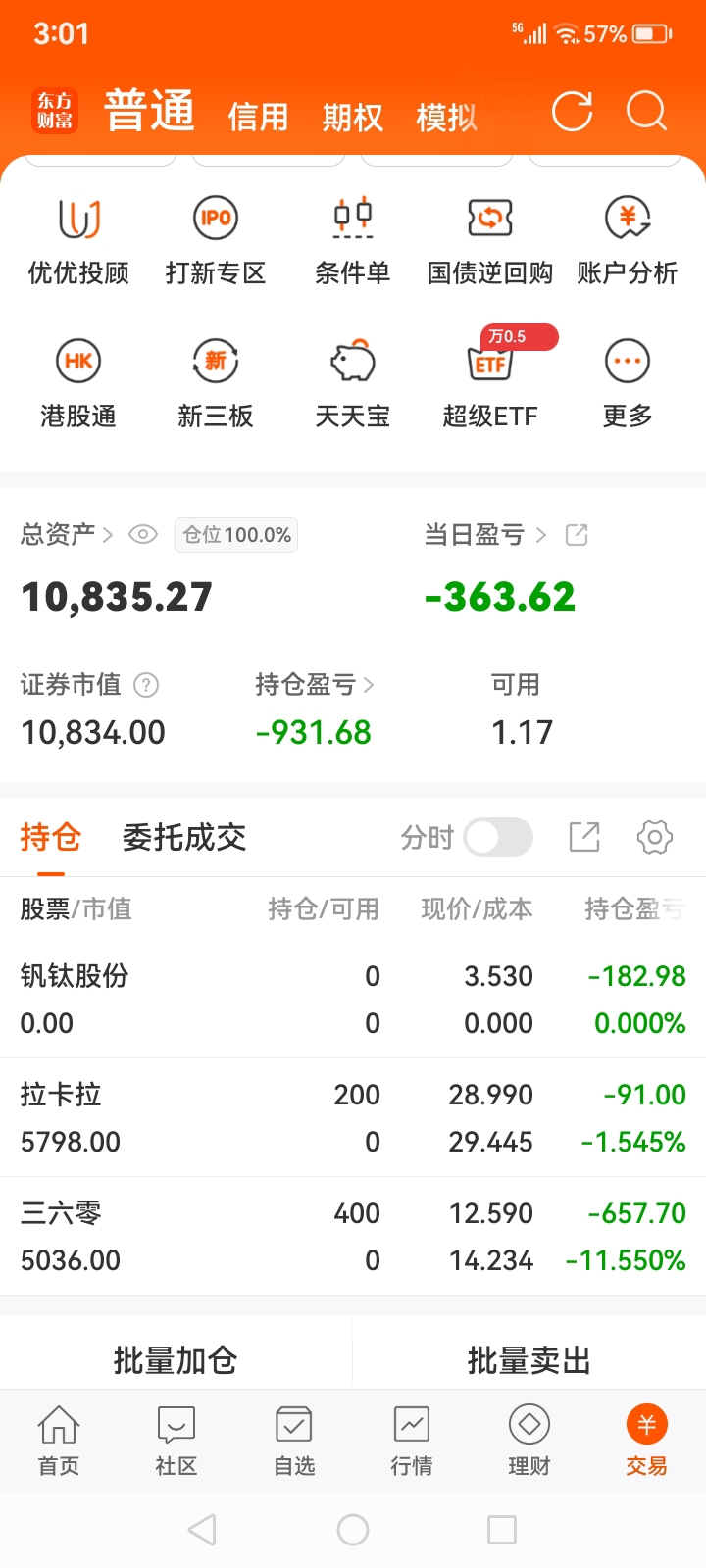Open 账户分析 icon

pyautogui.click(x=628, y=218)
